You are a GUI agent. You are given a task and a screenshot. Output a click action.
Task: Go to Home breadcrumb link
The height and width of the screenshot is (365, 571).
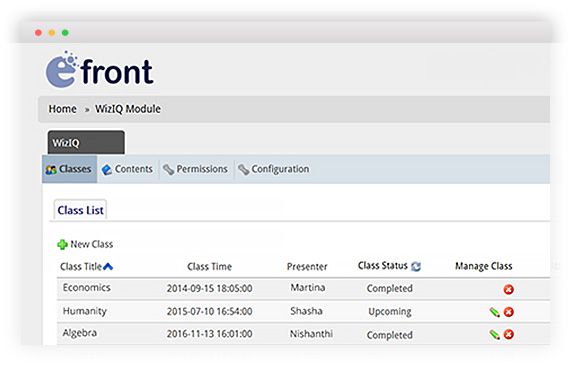[63, 109]
